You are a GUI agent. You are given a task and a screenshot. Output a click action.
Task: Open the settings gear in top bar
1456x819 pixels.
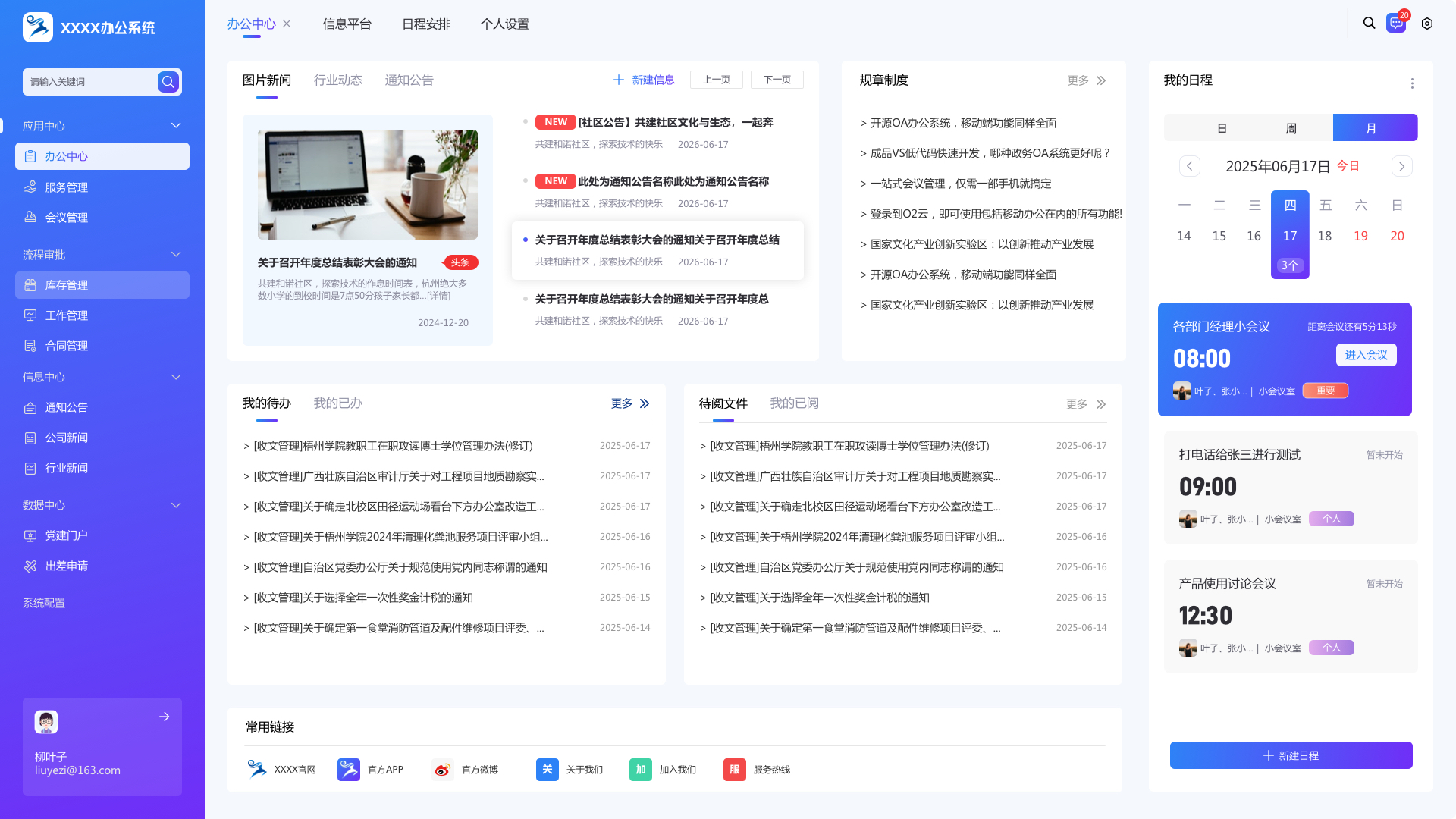pos(1427,24)
